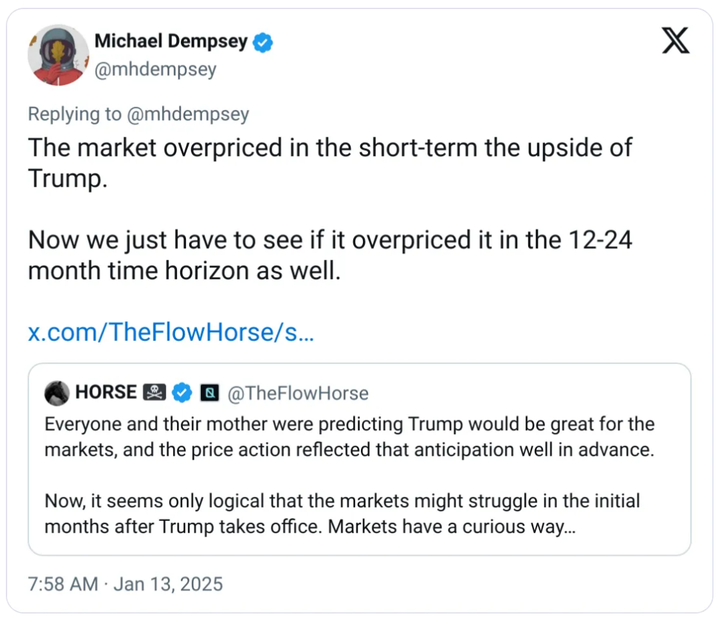Click the @mhdempsey handle under the name
The width and height of the screenshot is (720, 620).
[x=155, y=69]
